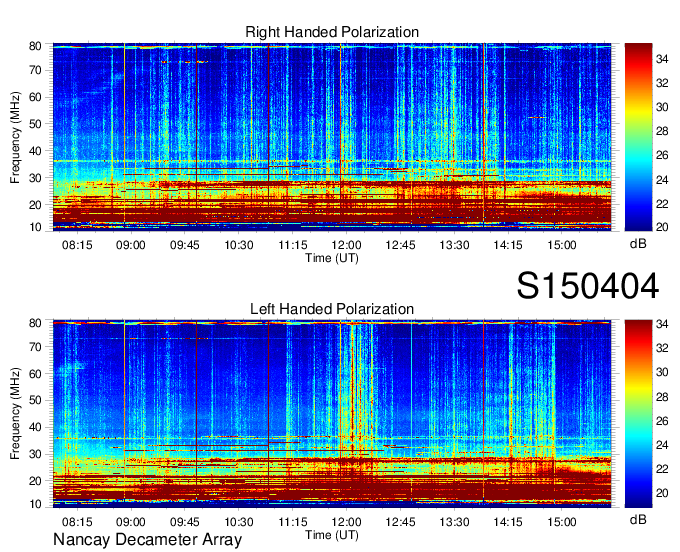Click the 34 dB value on lower colorbar
This screenshot has height=552, width=680.
tap(662, 324)
